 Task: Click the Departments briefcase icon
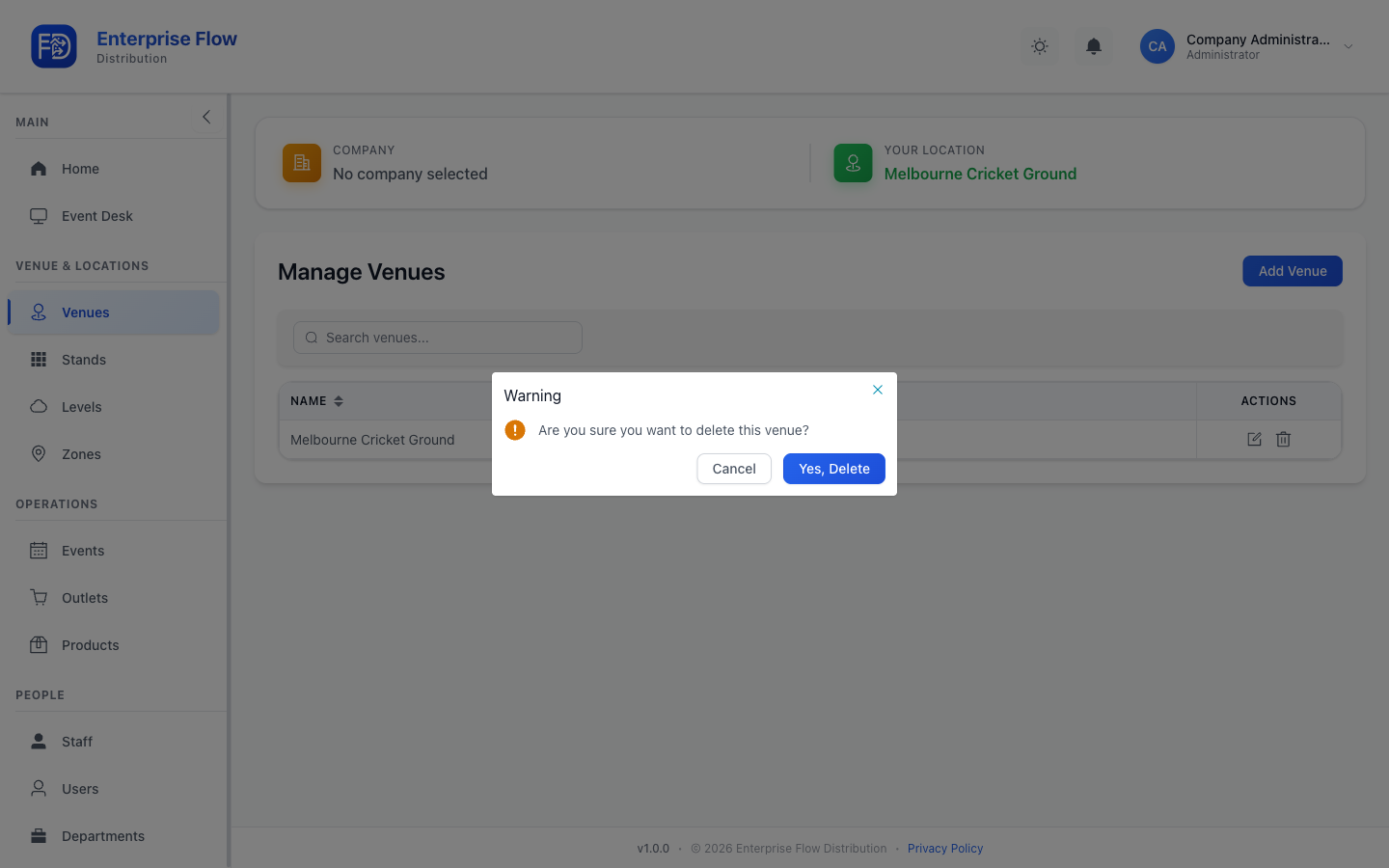click(x=39, y=836)
